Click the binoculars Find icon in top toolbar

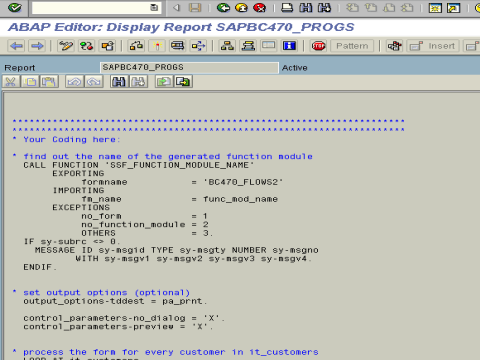[x=305, y=7]
